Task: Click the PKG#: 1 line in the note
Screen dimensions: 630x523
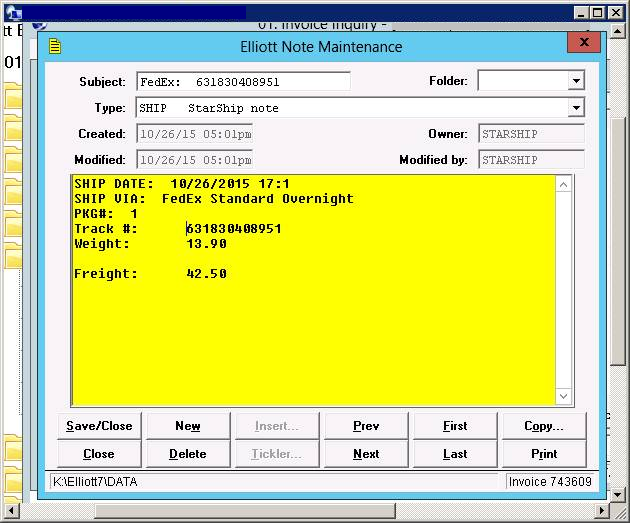Action: point(106,214)
